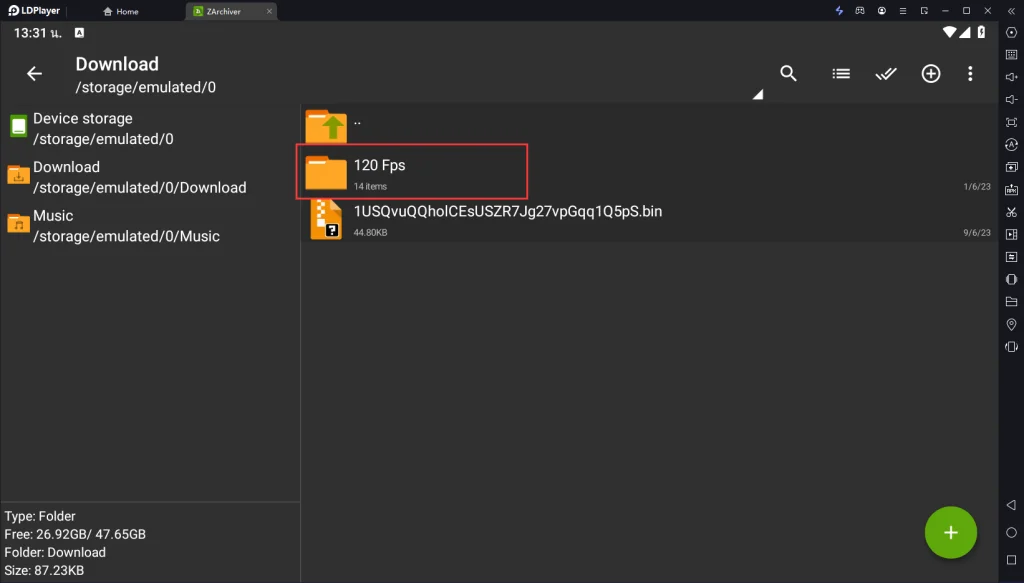This screenshot has height=583, width=1024.
Task: Open the operation recorder icon (circled A)
Action: click(x=1012, y=144)
